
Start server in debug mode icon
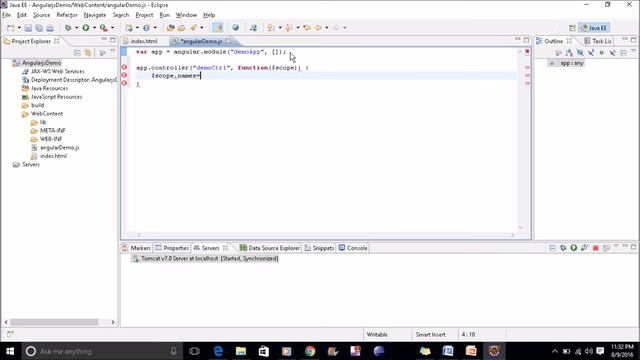coord(563,248)
